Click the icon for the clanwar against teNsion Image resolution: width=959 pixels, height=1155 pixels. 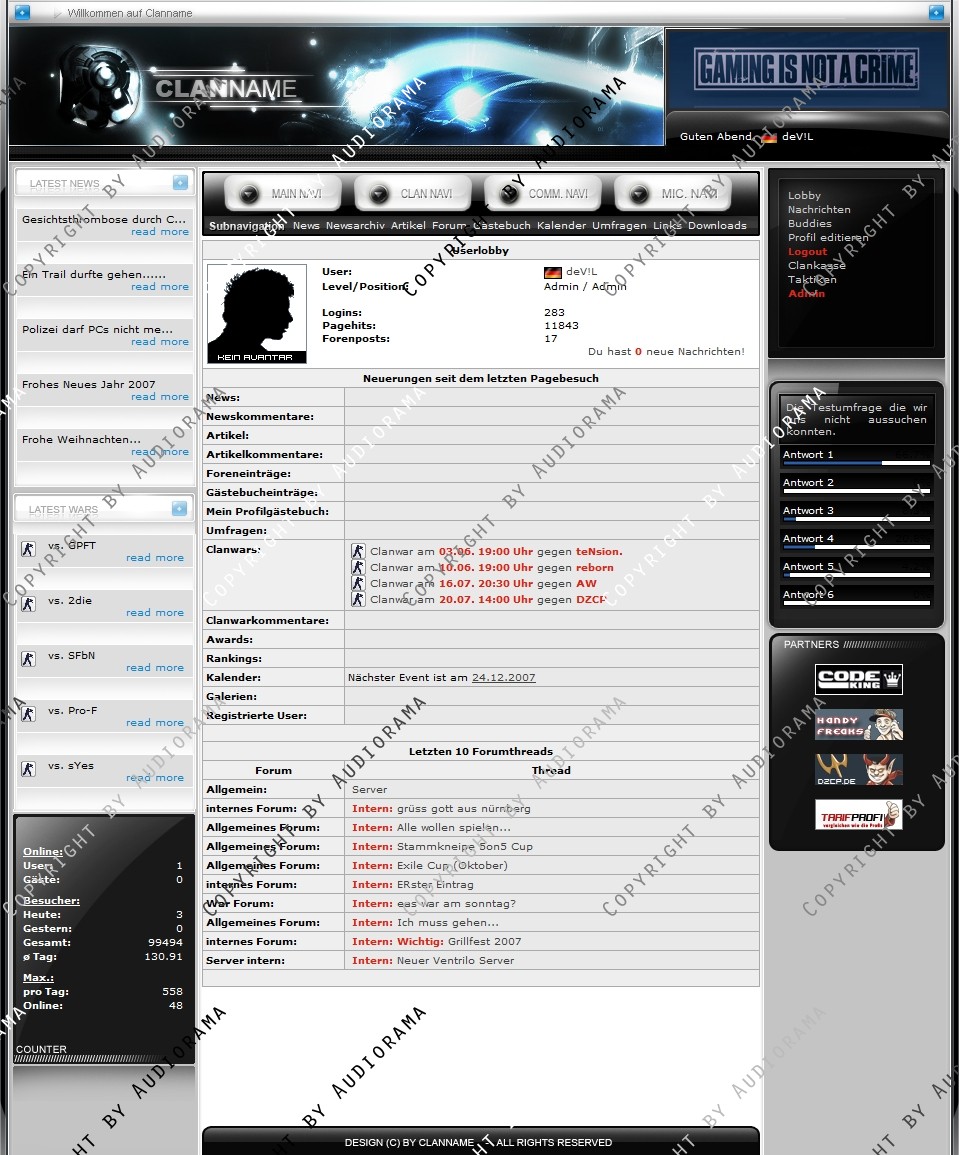tap(358, 551)
